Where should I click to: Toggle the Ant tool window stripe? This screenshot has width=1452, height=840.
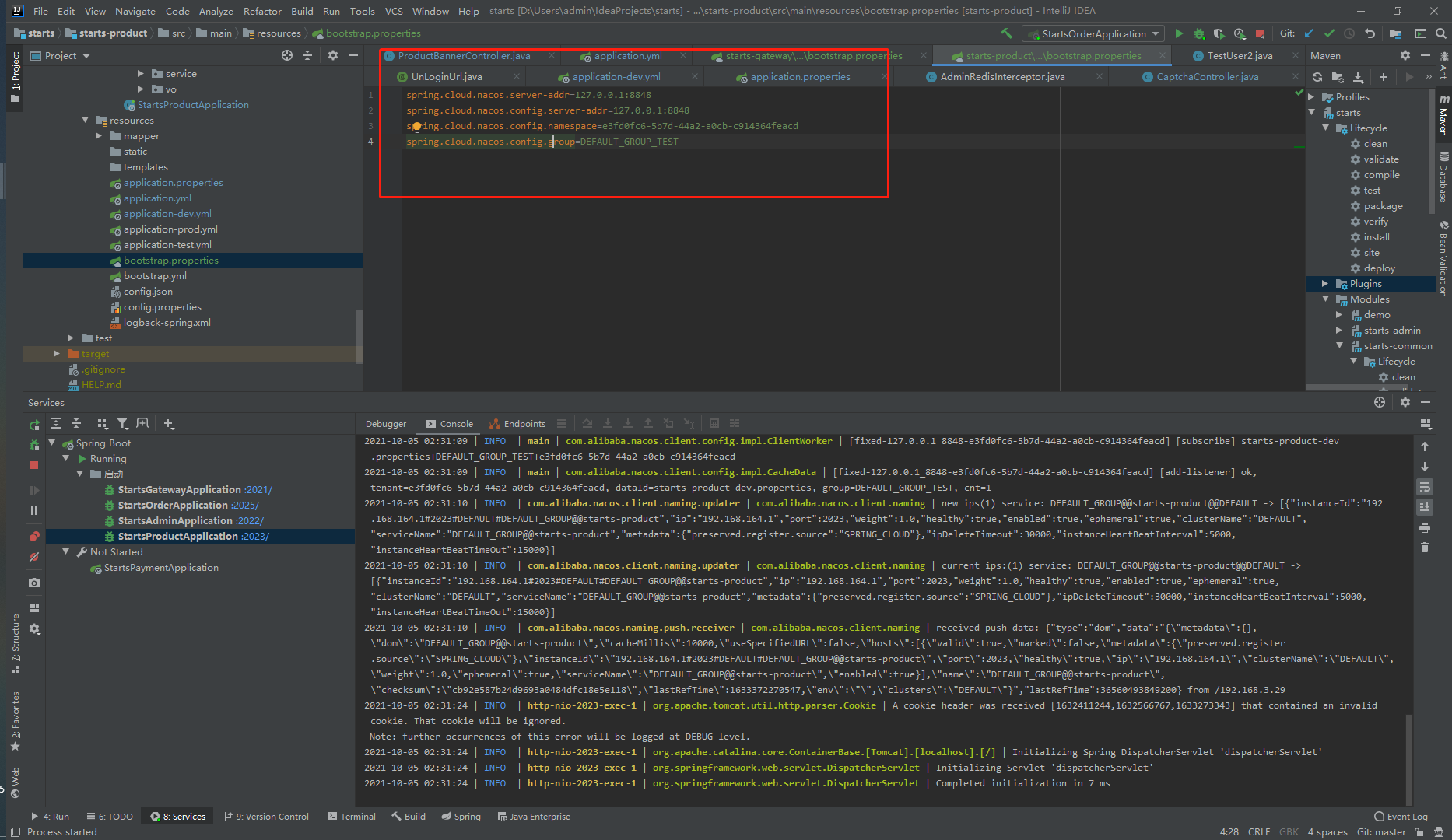coord(1444,65)
